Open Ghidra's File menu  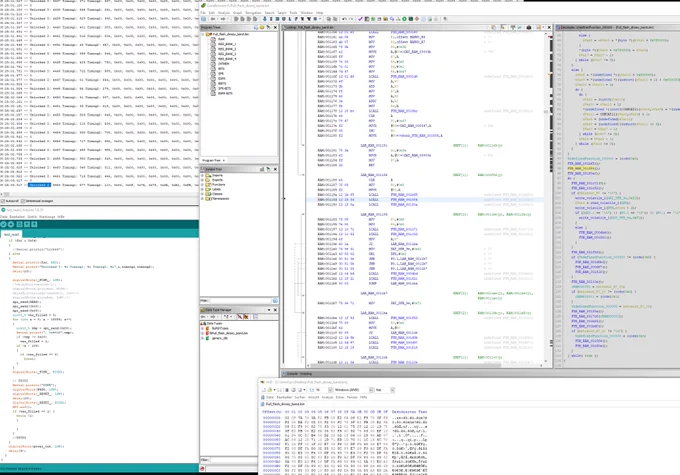pos(203,13)
